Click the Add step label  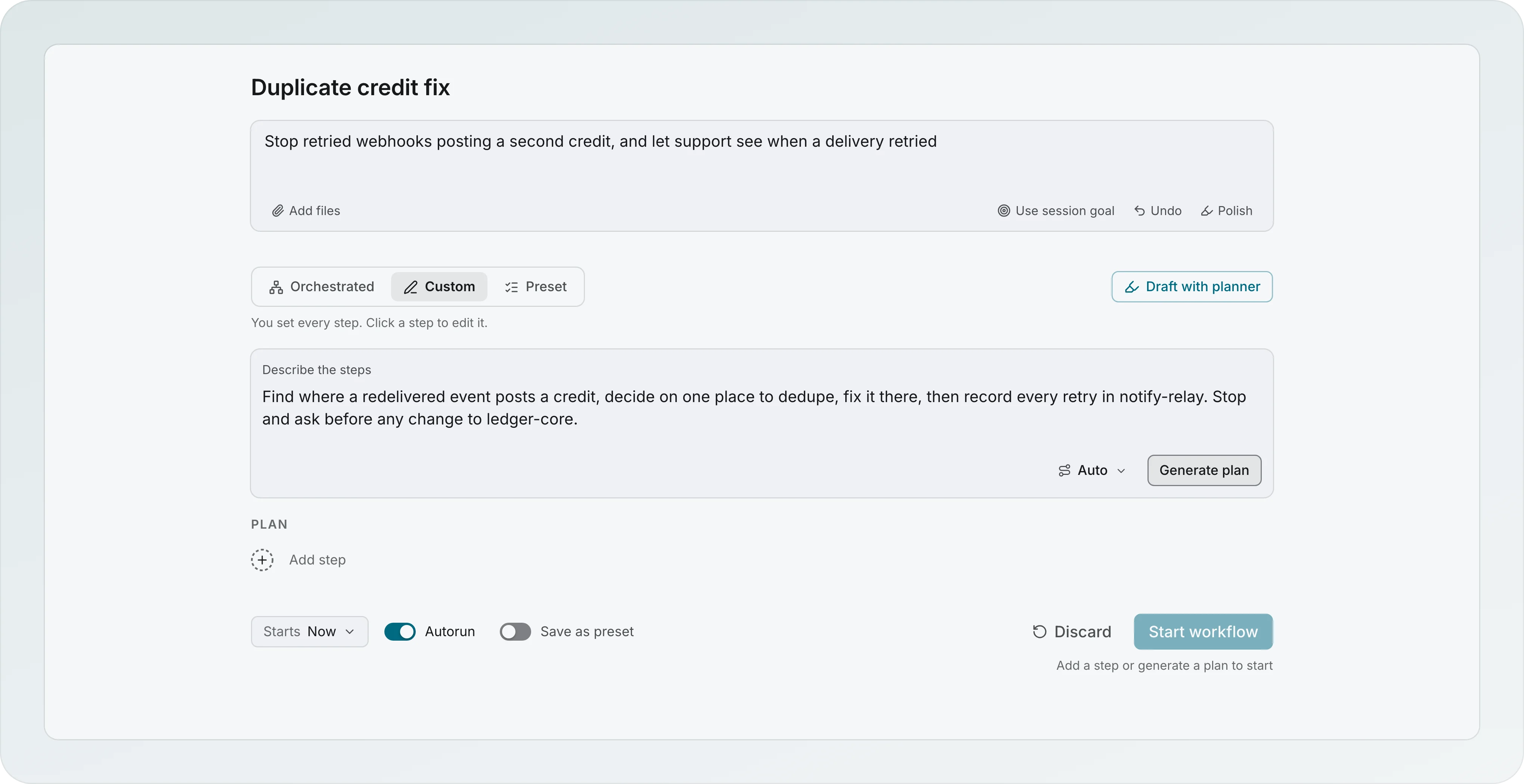317,559
